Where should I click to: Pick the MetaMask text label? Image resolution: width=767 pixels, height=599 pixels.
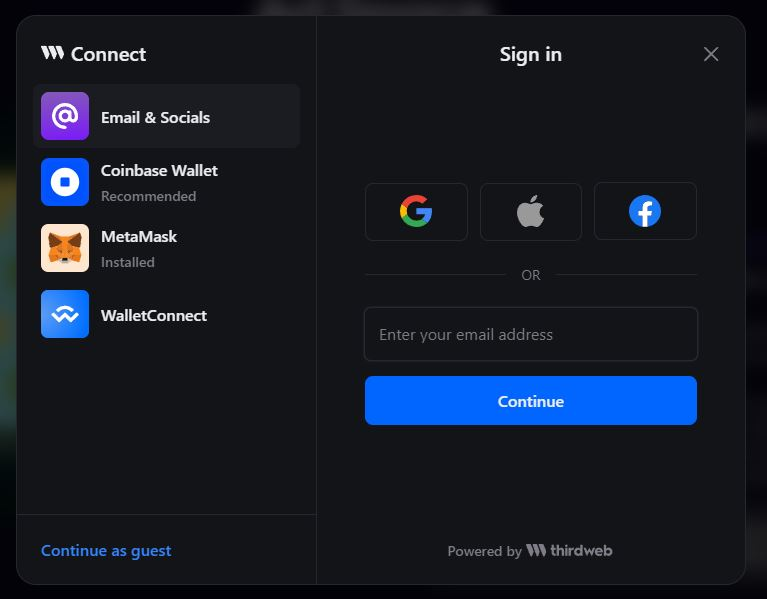[x=139, y=236]
